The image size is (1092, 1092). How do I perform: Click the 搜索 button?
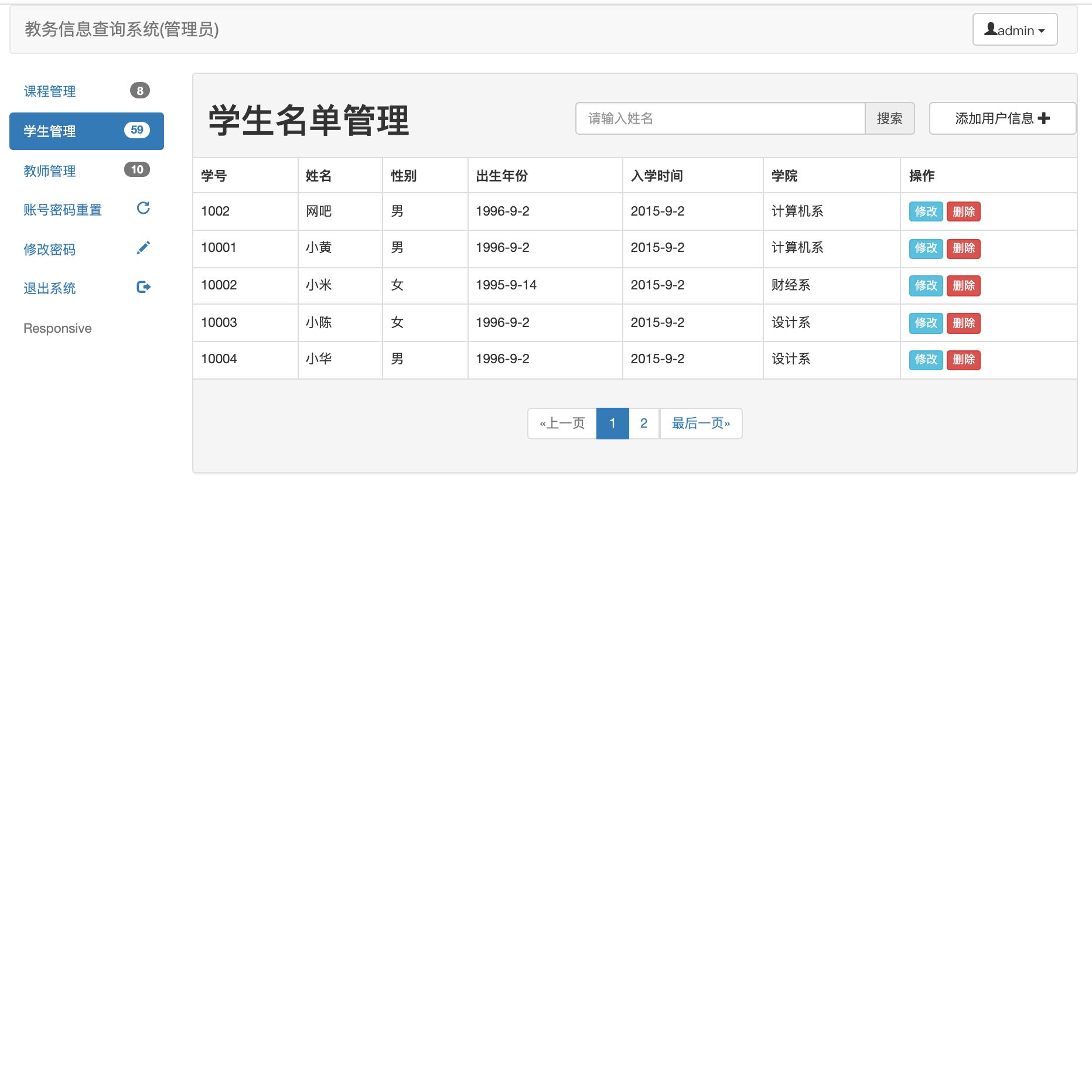coord(890,118)
